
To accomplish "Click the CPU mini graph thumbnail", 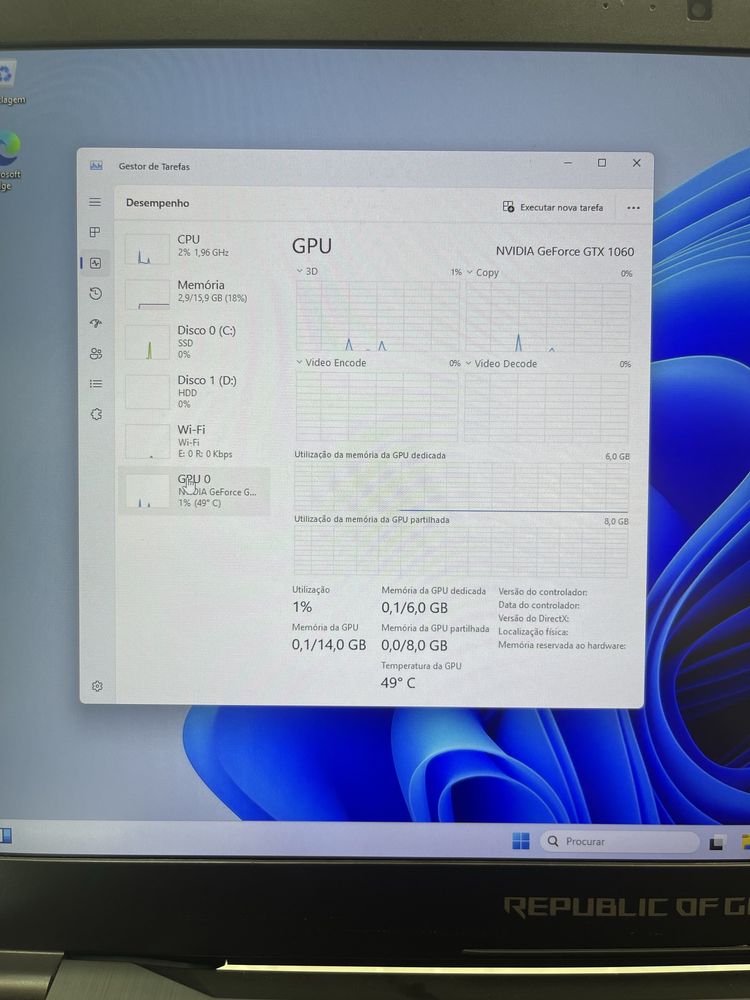I will coord(147,249).
